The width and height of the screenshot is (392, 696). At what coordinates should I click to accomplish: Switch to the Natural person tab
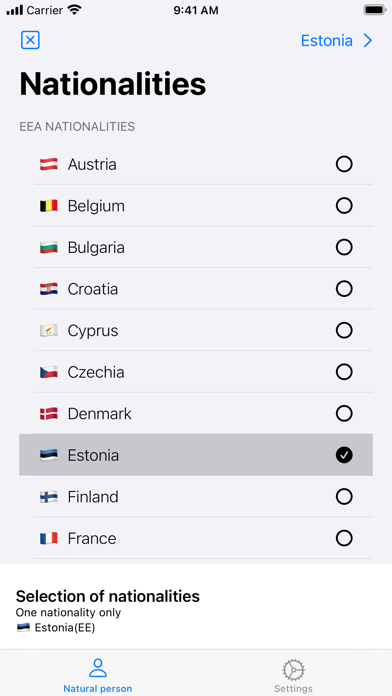(x=98, y=674)
